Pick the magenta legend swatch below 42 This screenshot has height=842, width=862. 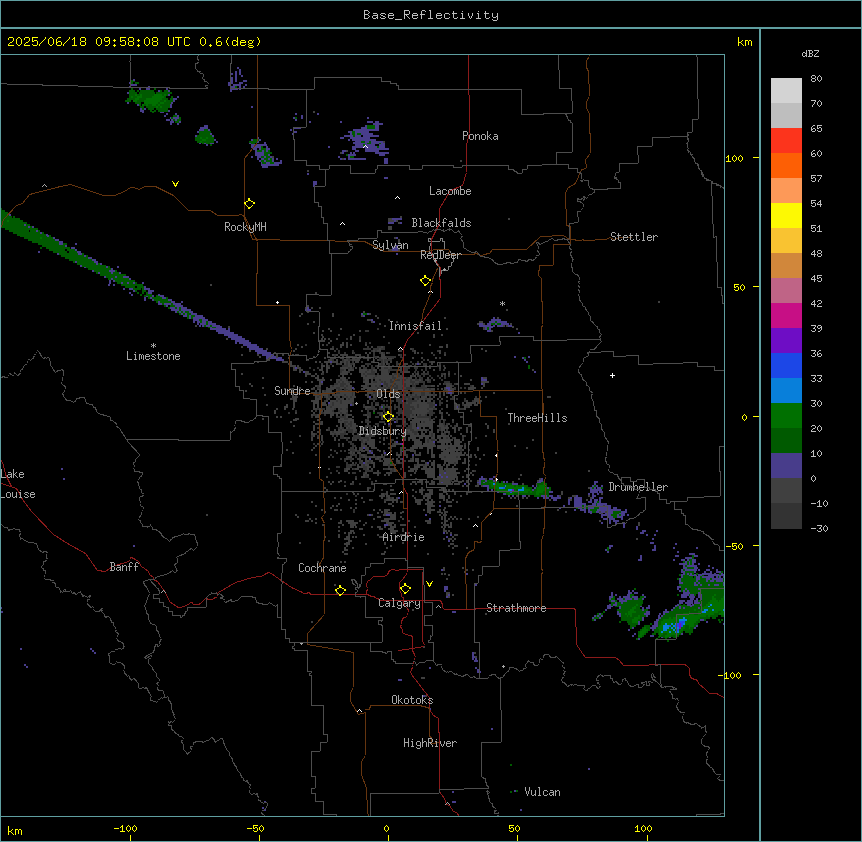click(786, 315)
